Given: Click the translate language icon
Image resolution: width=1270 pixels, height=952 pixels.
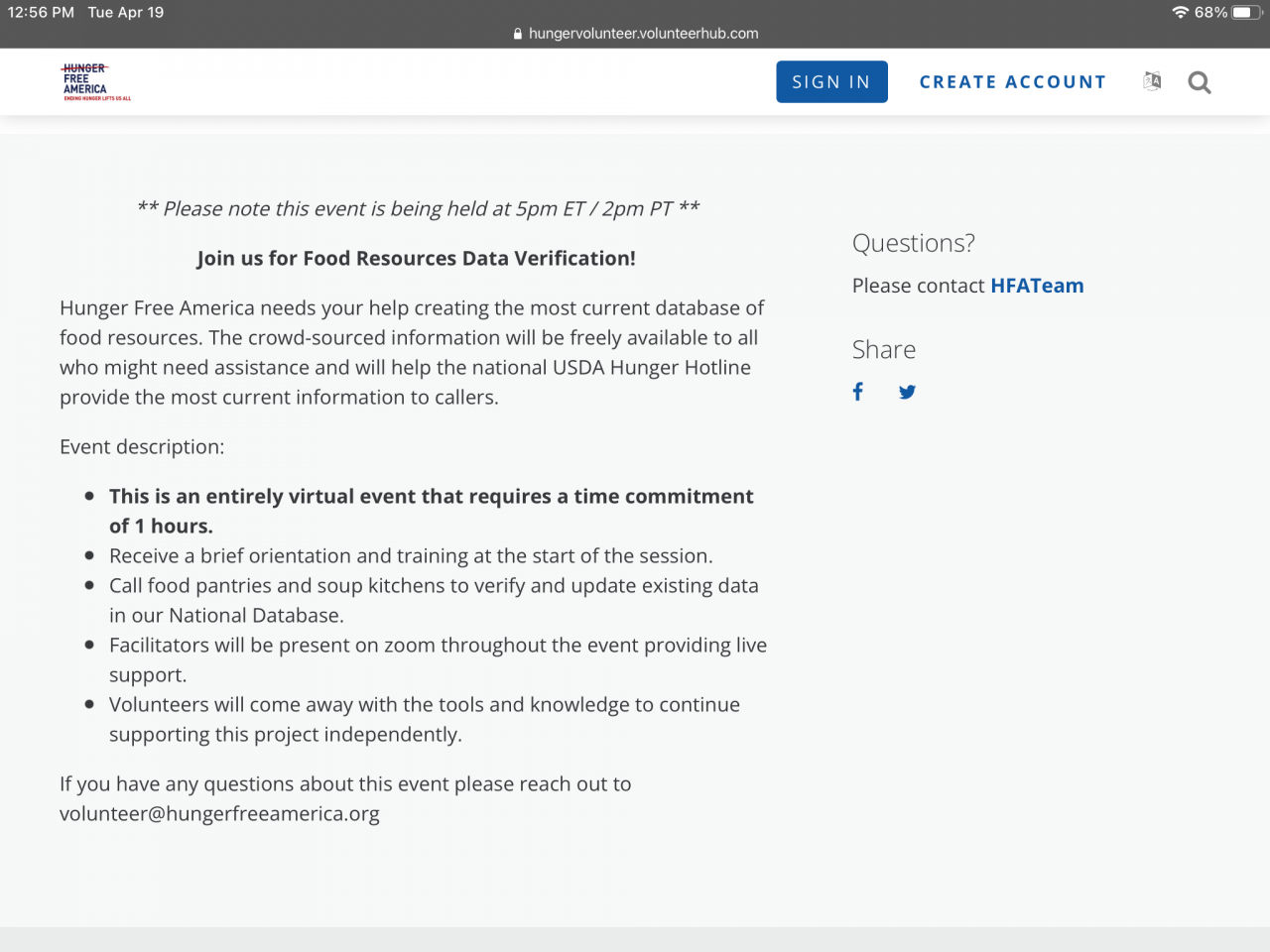Looking at the screenshot, I should pos(1152,81).
